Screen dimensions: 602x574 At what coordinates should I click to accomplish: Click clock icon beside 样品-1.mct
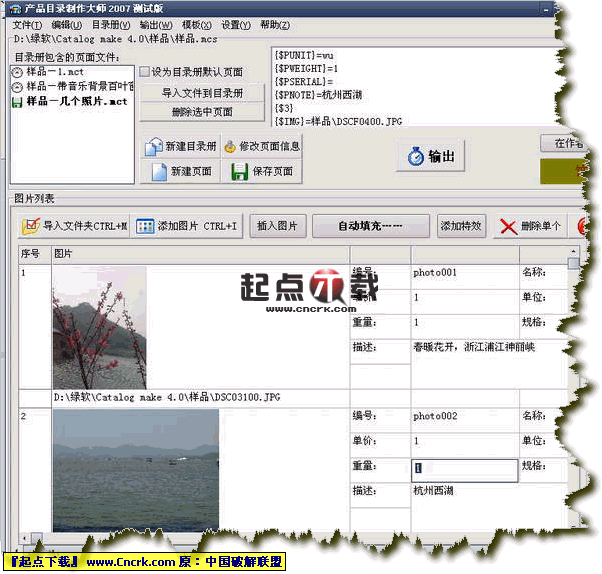coord(17,72)
